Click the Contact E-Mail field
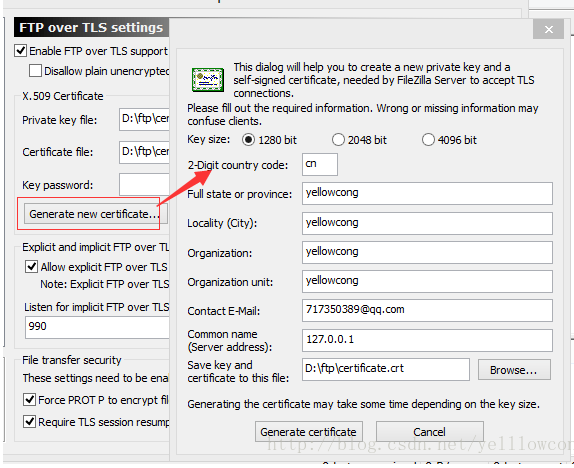The image size is (574, 468). (427, 310)
